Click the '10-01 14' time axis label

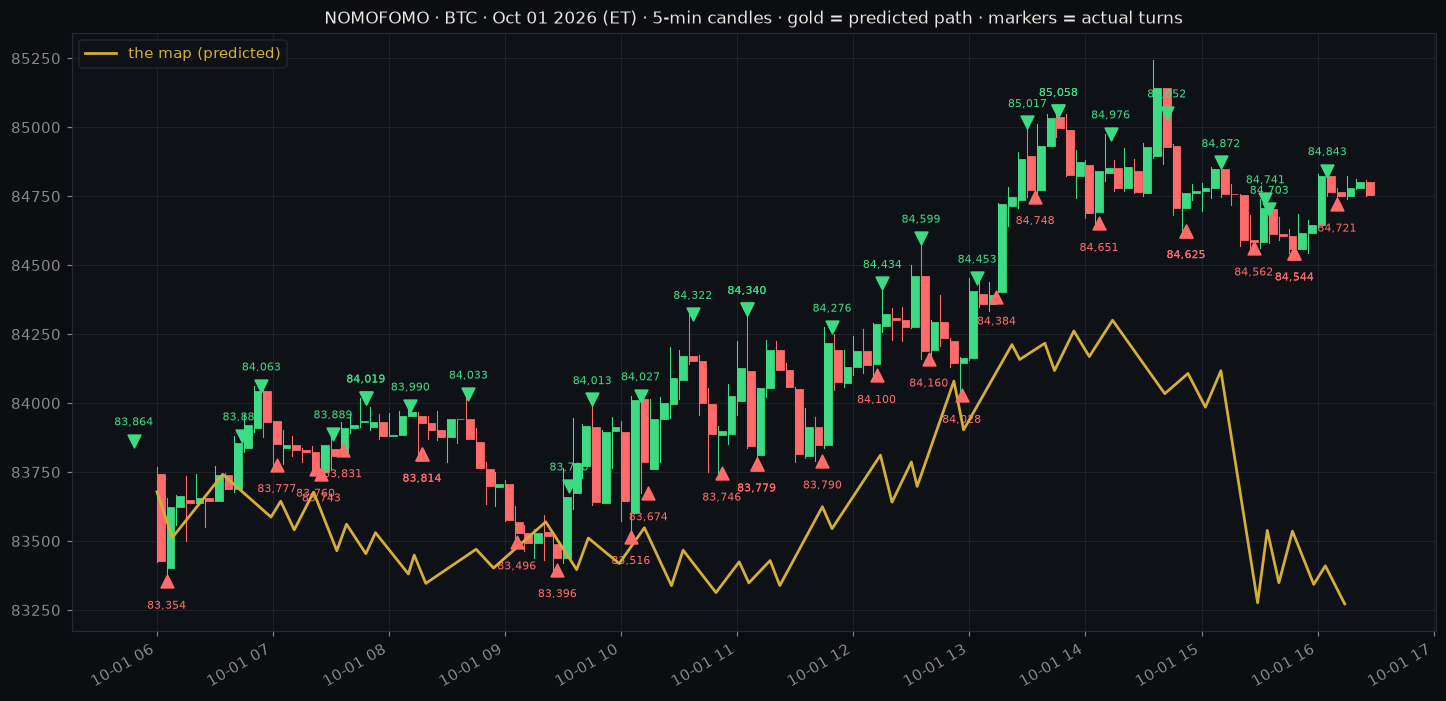click(1053, 664)
